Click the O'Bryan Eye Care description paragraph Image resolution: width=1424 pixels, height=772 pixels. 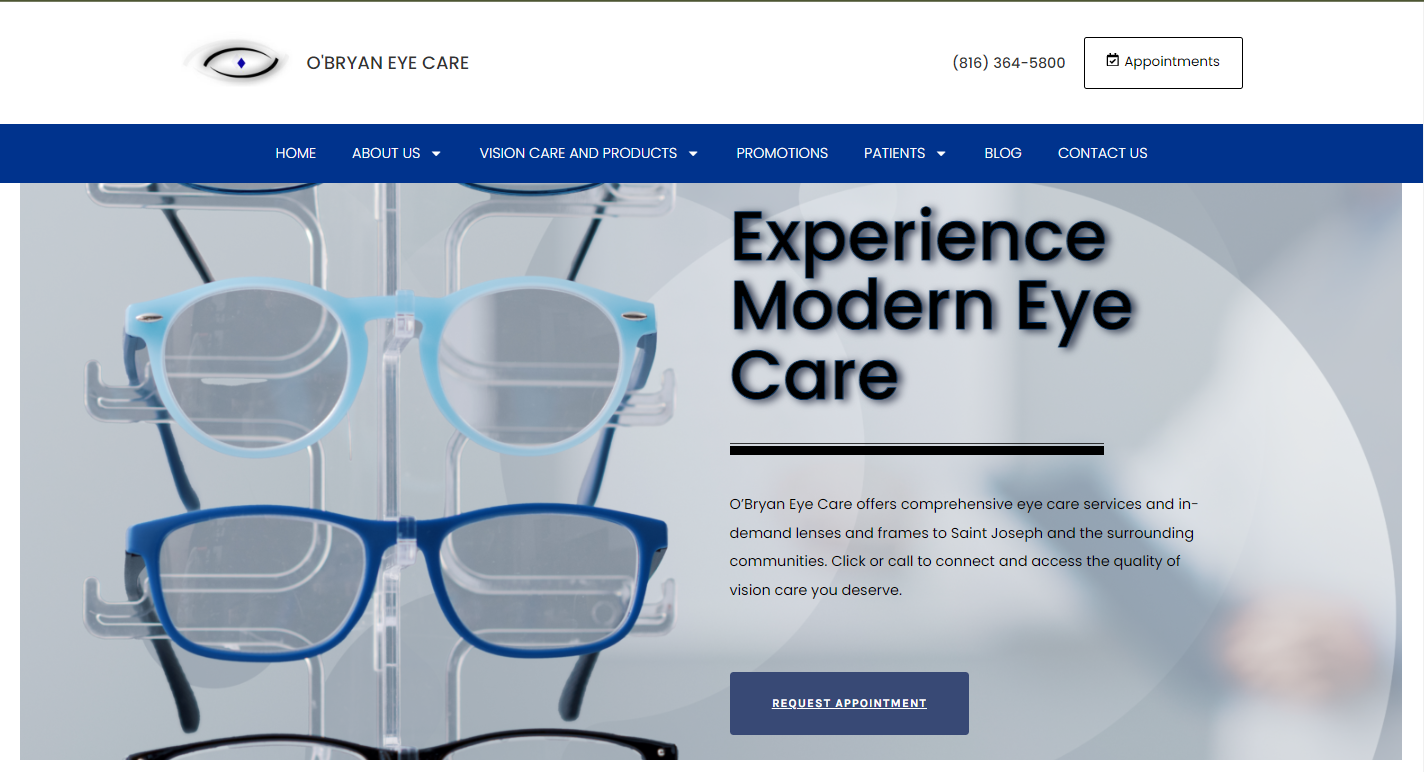coord(963,547)
